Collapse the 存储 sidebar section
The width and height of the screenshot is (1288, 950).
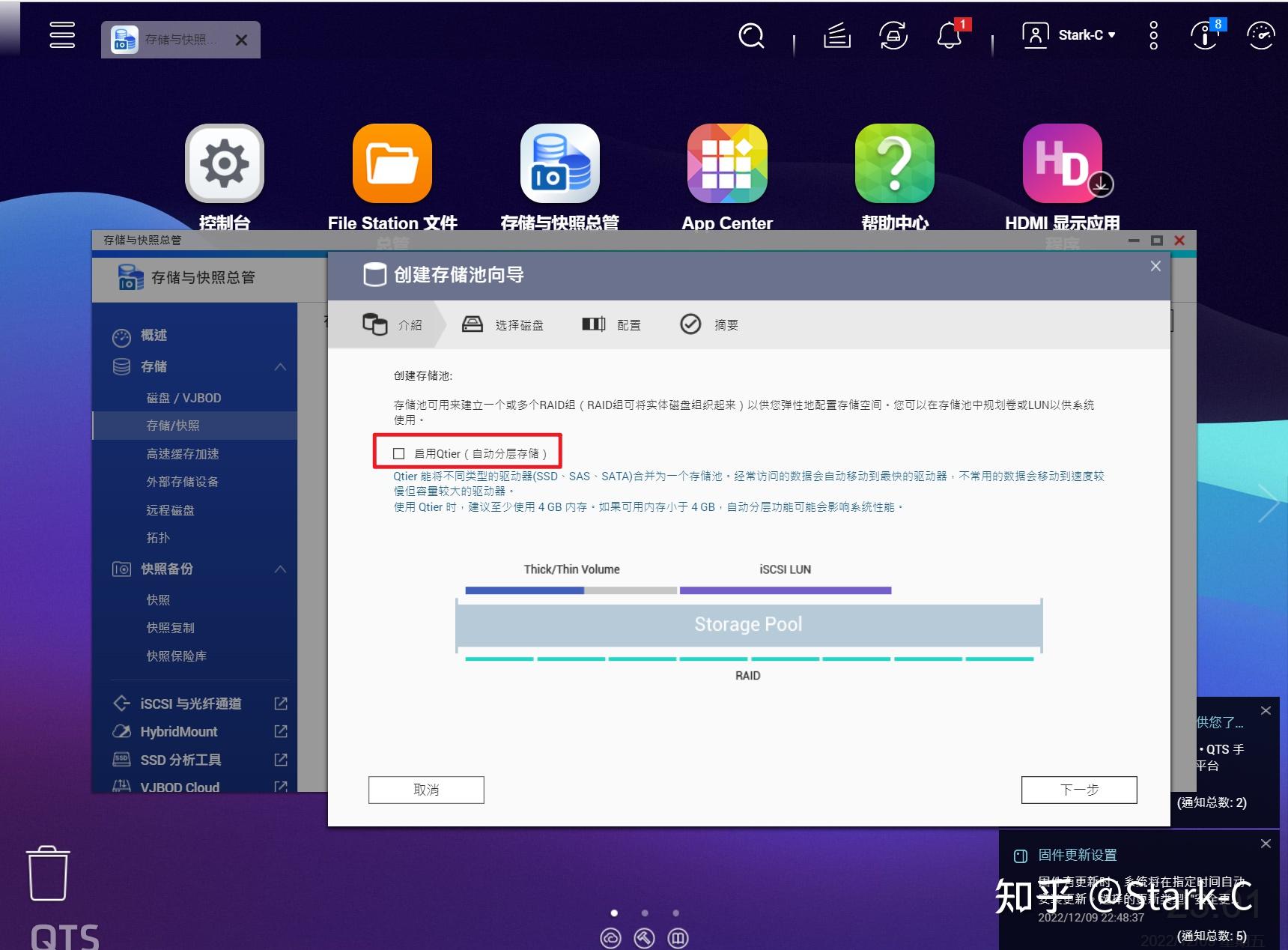pos(281,366)
